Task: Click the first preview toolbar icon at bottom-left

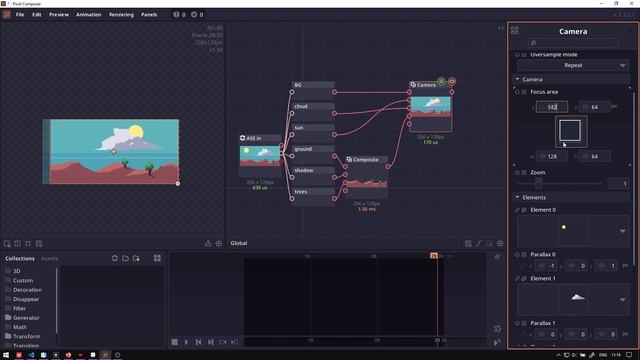Action: pos(7,244)
